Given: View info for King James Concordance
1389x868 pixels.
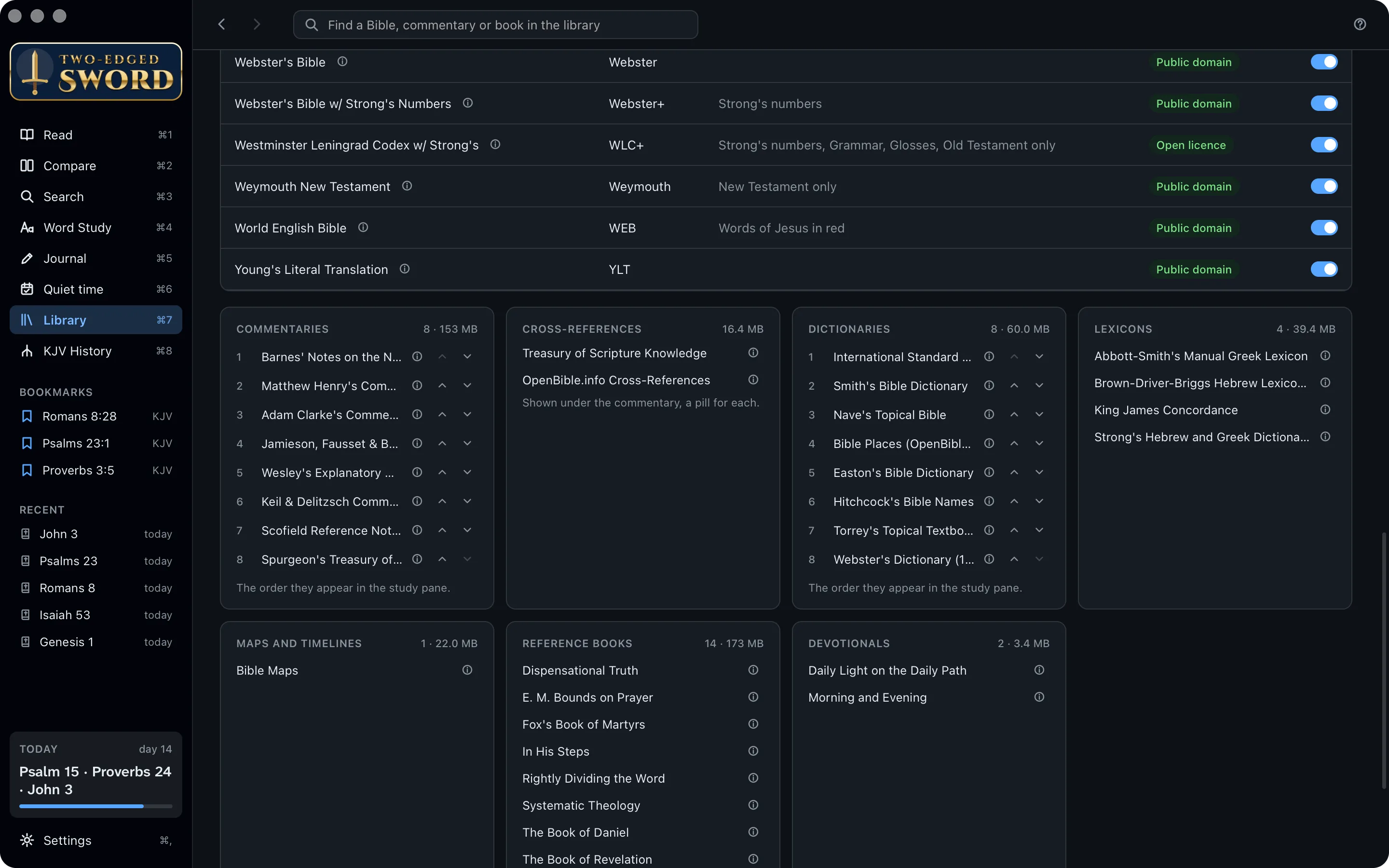Looking at the screenshot, I should pos(1325,409).
